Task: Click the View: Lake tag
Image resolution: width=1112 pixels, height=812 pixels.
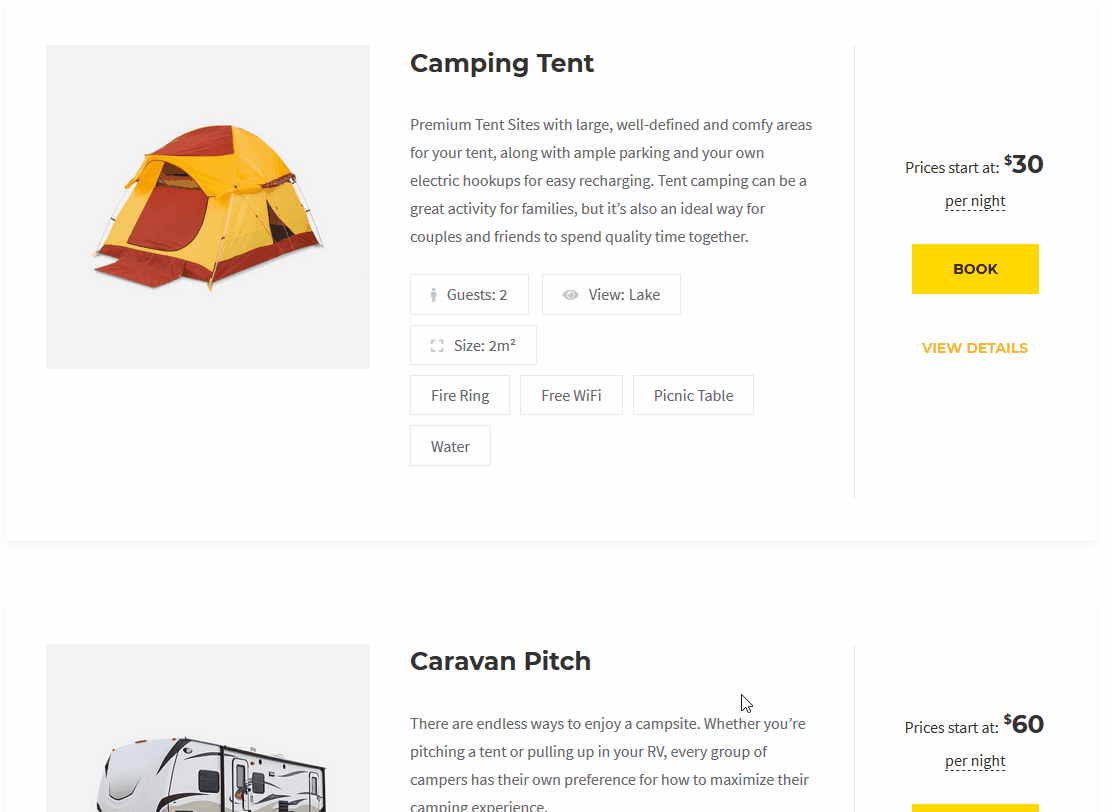Action: [x=611, y=294]
